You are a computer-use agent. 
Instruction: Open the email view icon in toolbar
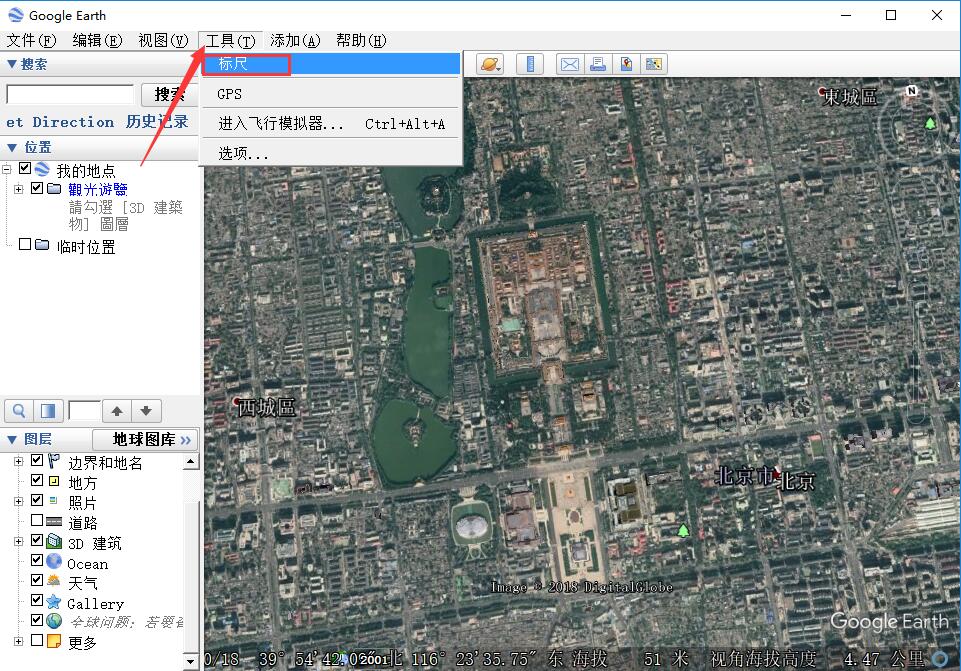[x=570, y=63]
